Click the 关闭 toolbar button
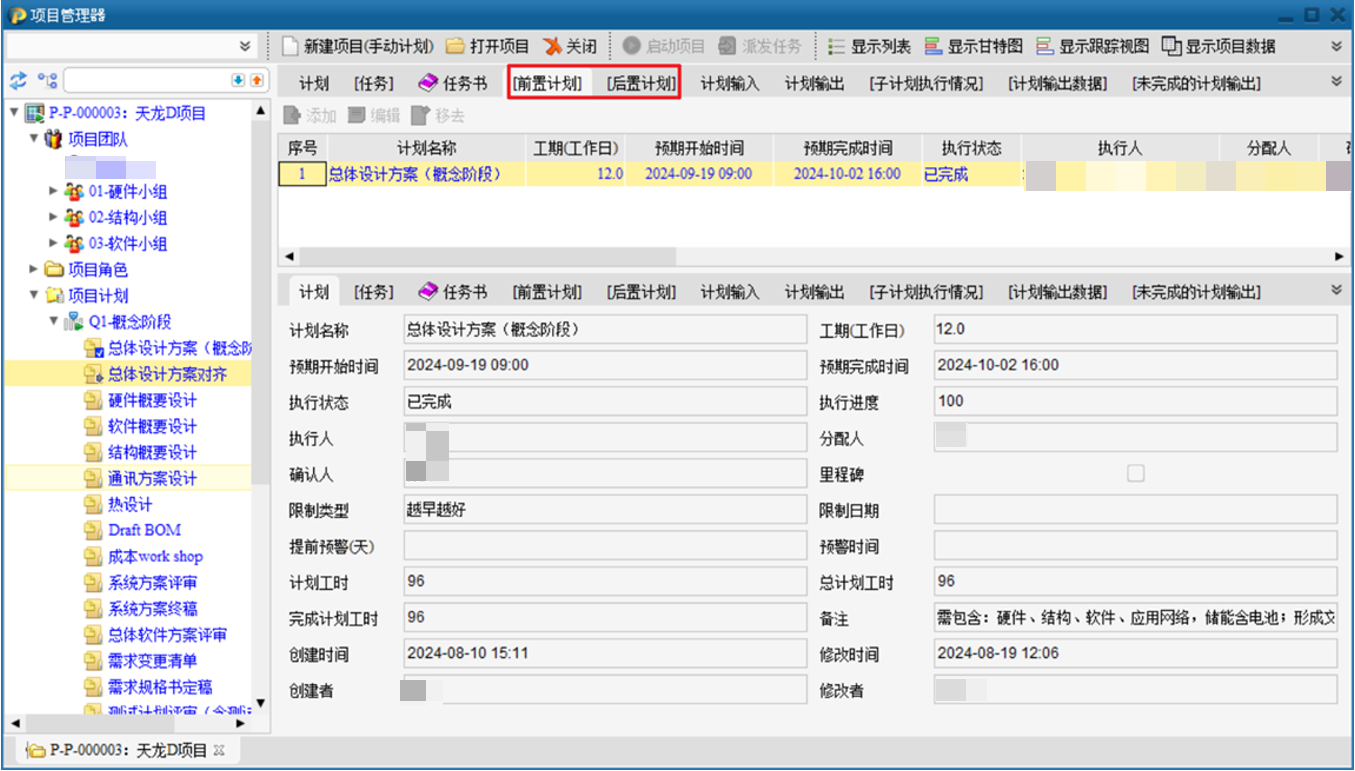This screenshot has width=1355, height=771. (570, 46)
